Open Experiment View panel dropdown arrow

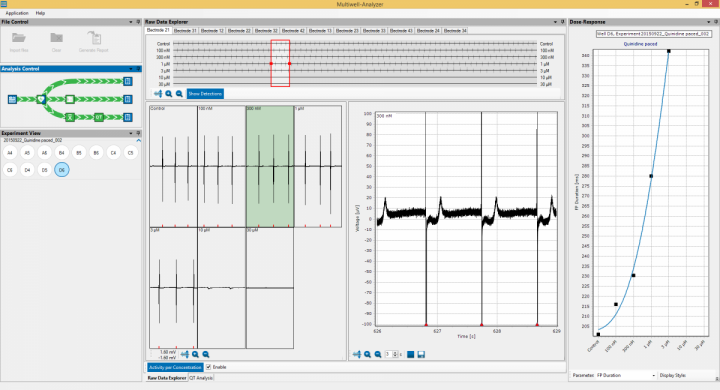point(131,133)
